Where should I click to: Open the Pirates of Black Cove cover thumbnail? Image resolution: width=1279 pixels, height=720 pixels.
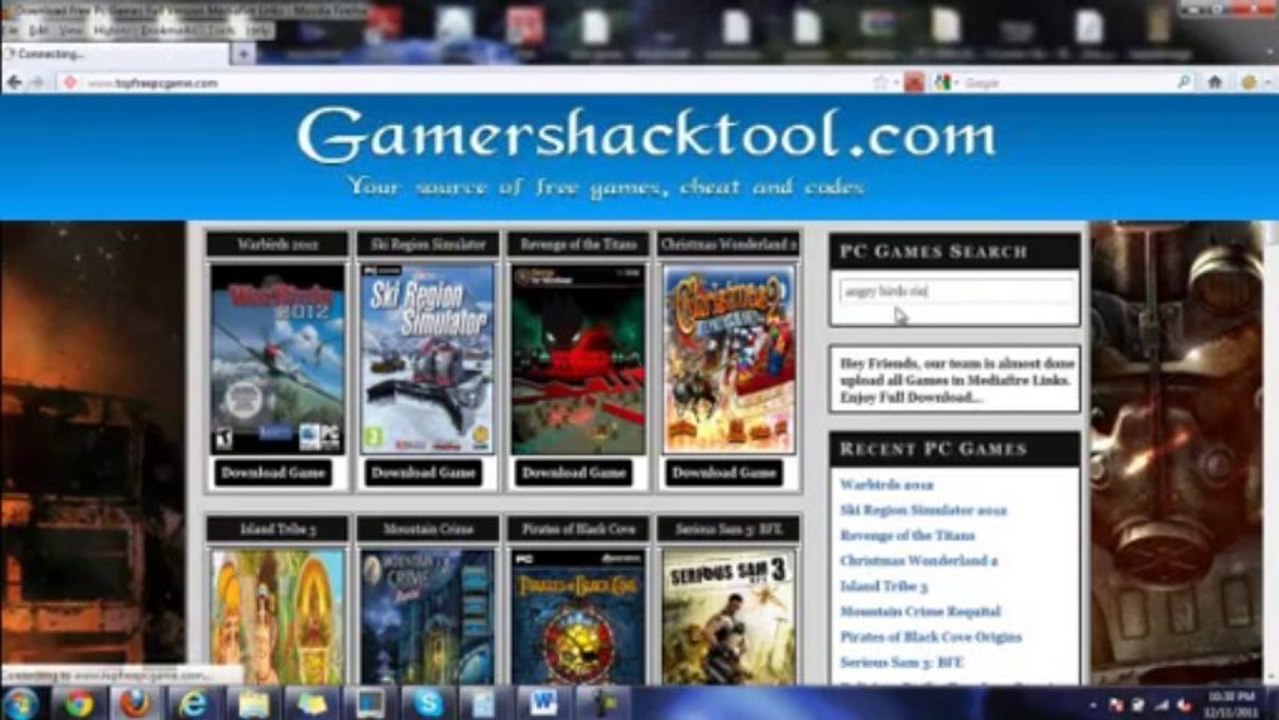coord(578,617)
